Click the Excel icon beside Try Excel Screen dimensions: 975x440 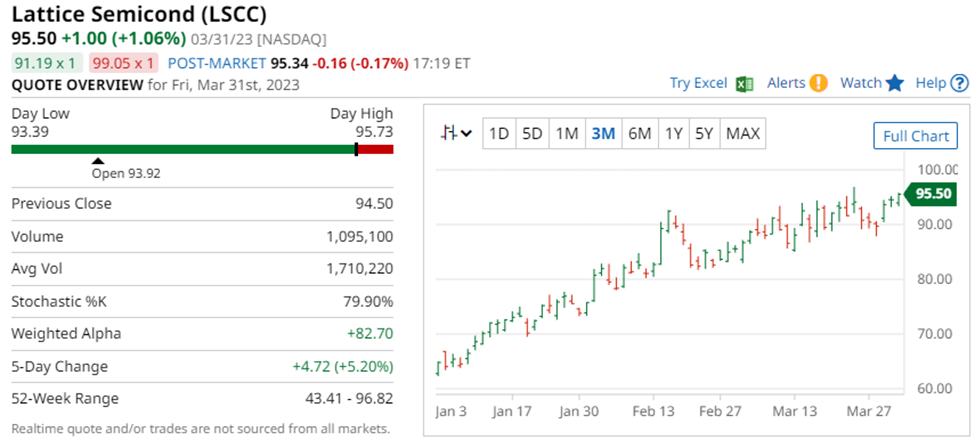[x=744, y=84]
